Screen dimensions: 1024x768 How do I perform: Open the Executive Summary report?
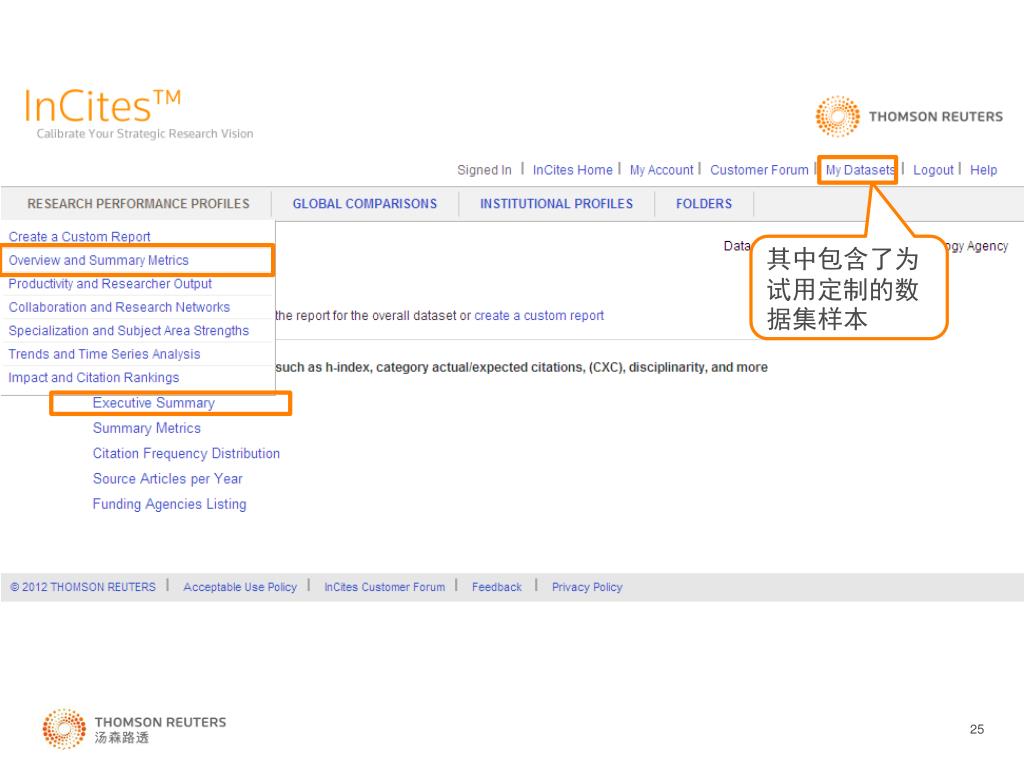click(153, 403)
